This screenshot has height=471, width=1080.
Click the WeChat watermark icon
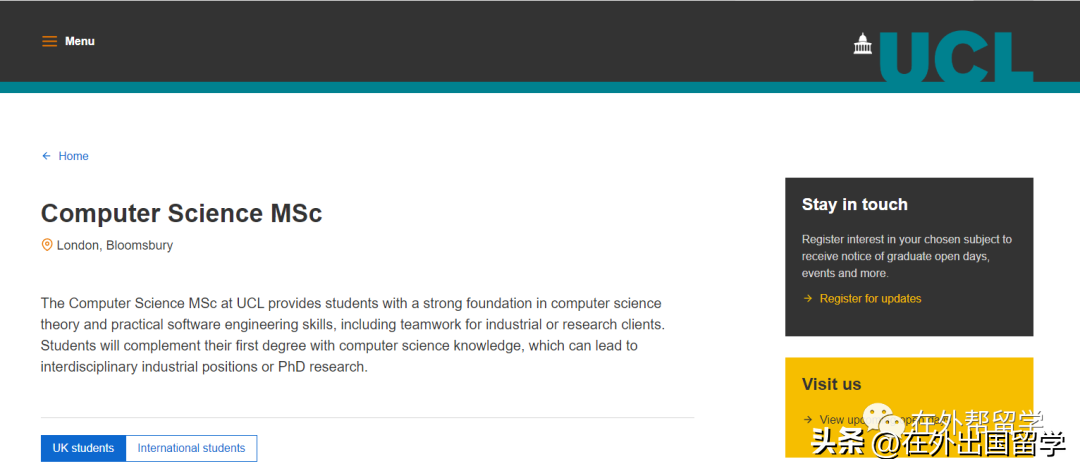pyautogui.click(x=884, y=419)
